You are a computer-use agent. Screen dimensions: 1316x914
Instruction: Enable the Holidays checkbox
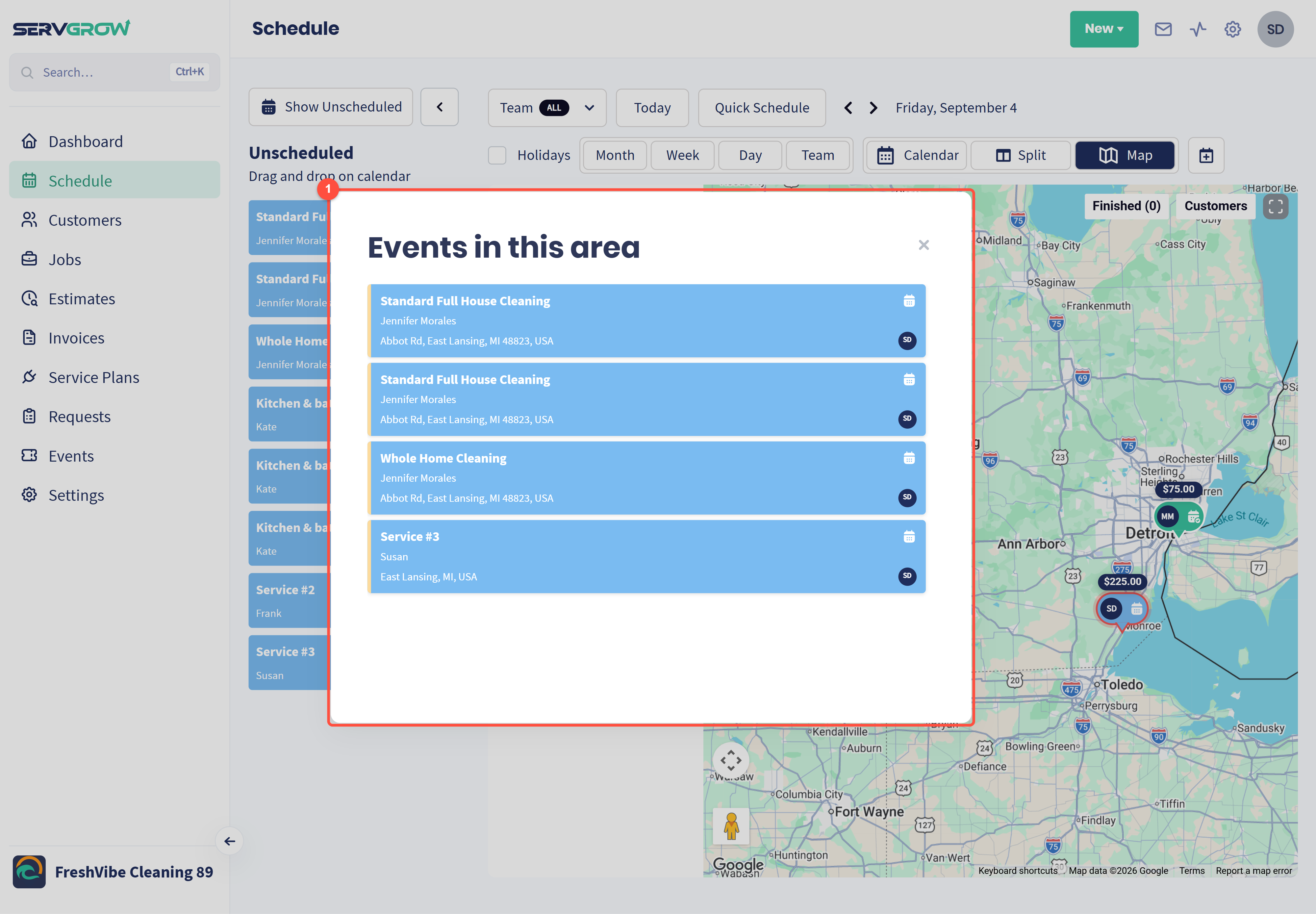[x=497, y=155]
